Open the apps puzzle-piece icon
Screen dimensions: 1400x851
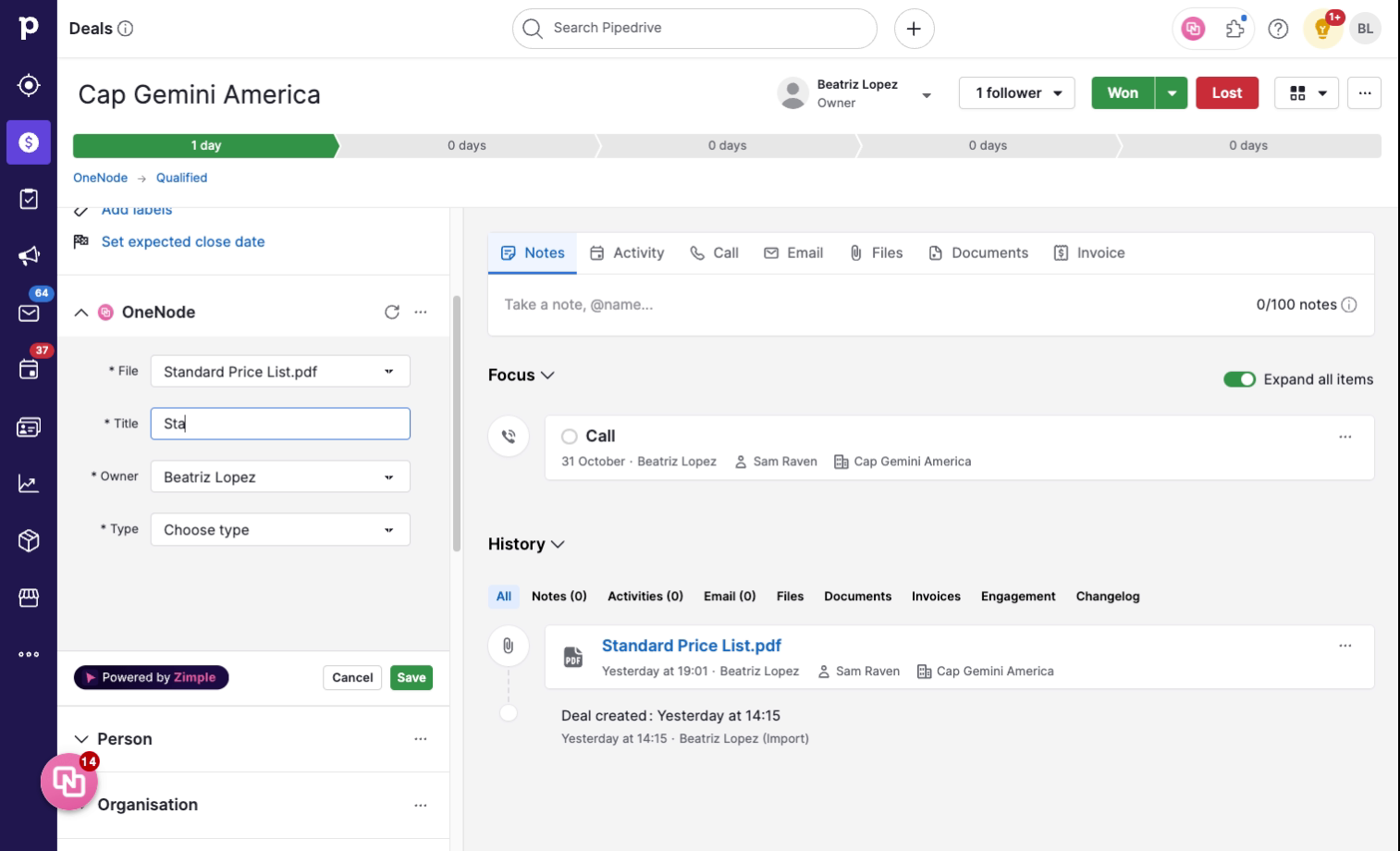(1235, 29)
